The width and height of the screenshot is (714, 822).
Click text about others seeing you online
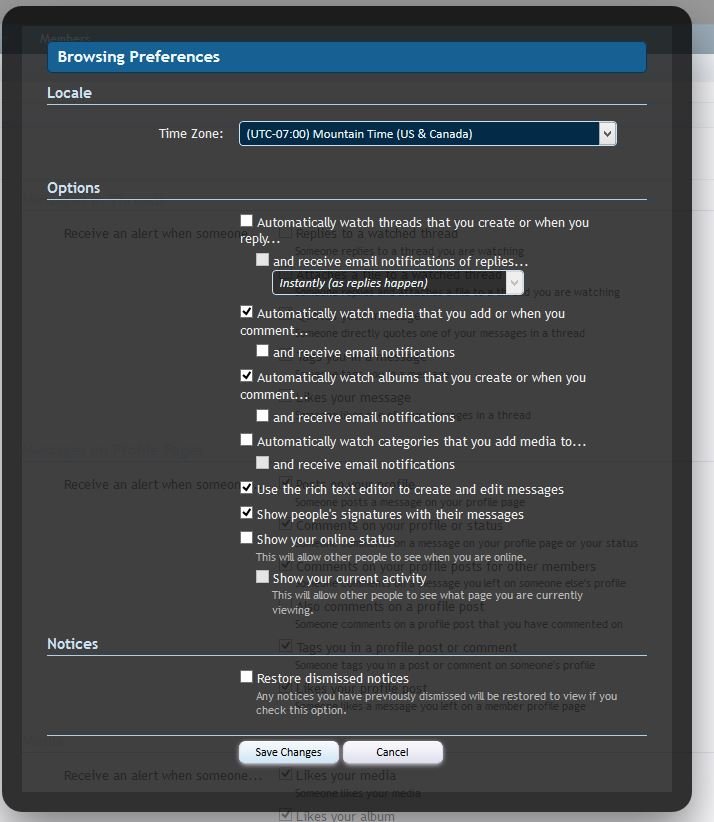click(391, 557)
